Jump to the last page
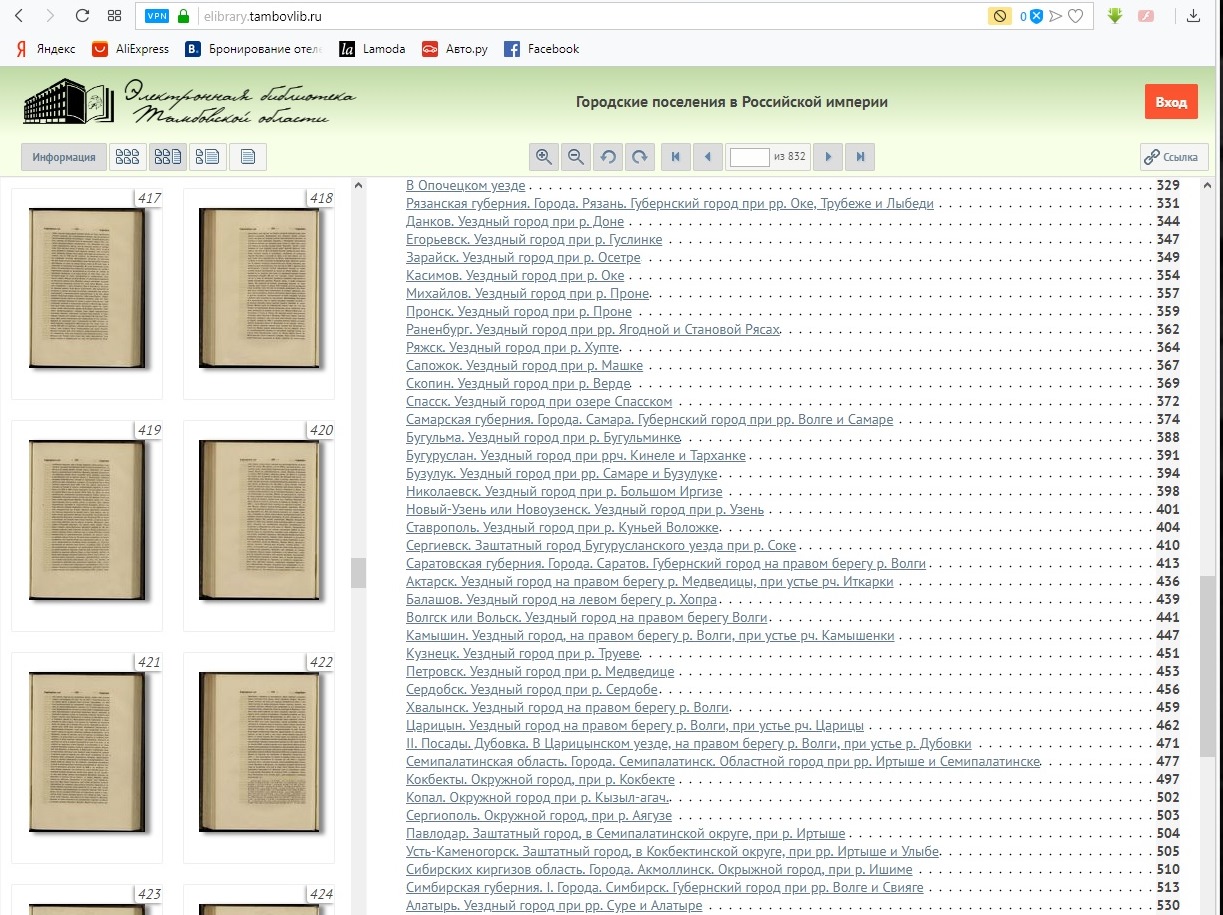Viewport: 1223px width, 915px height. [860, 157]
